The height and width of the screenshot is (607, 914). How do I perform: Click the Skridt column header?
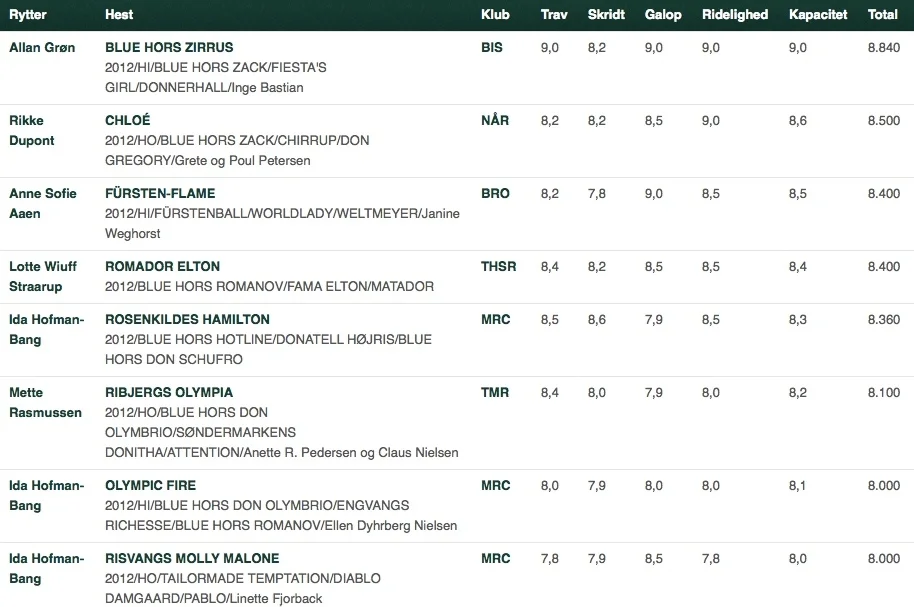click(x=606, y=15)
